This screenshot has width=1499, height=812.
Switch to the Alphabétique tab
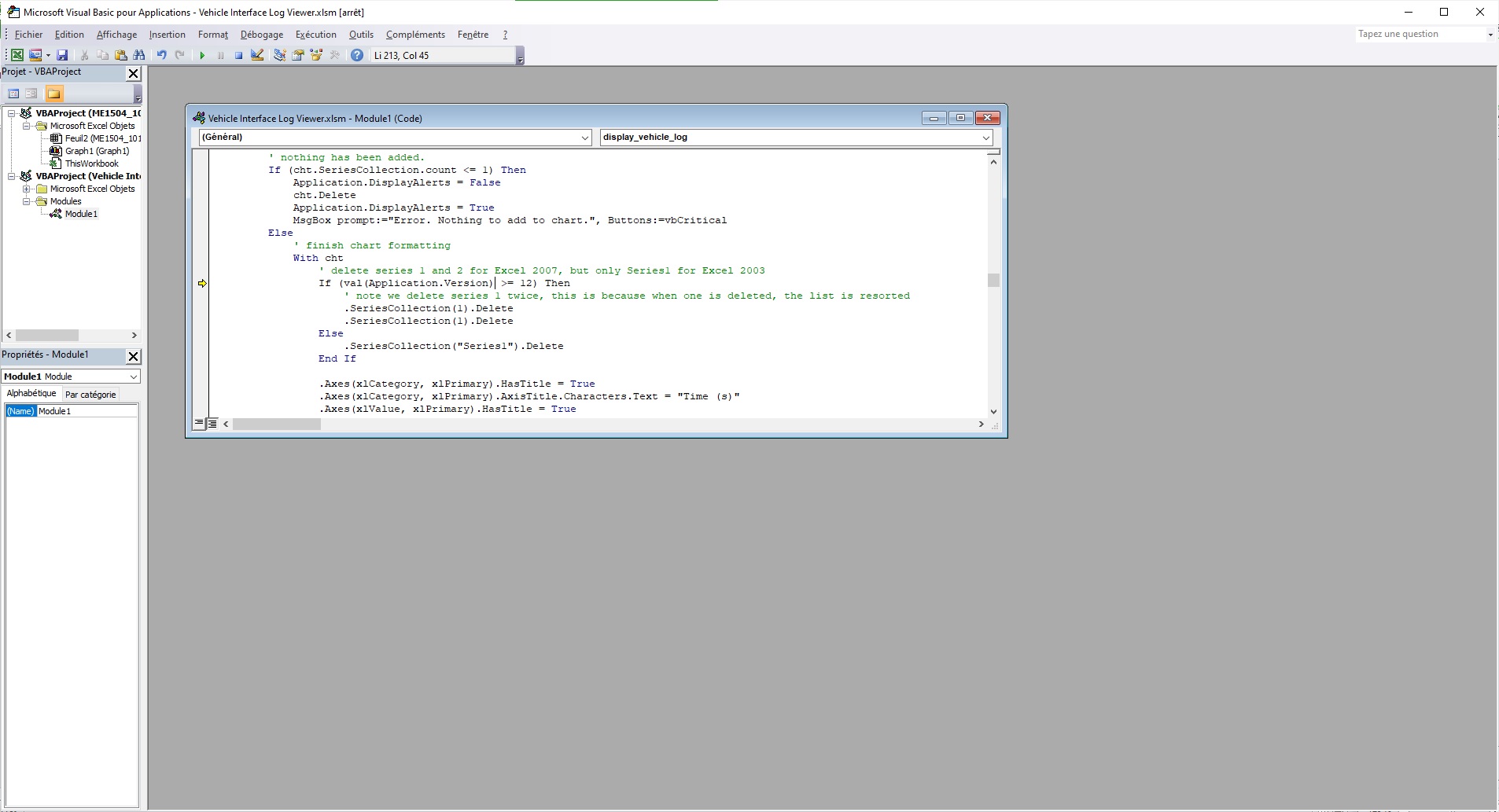(x=31, y=394)
